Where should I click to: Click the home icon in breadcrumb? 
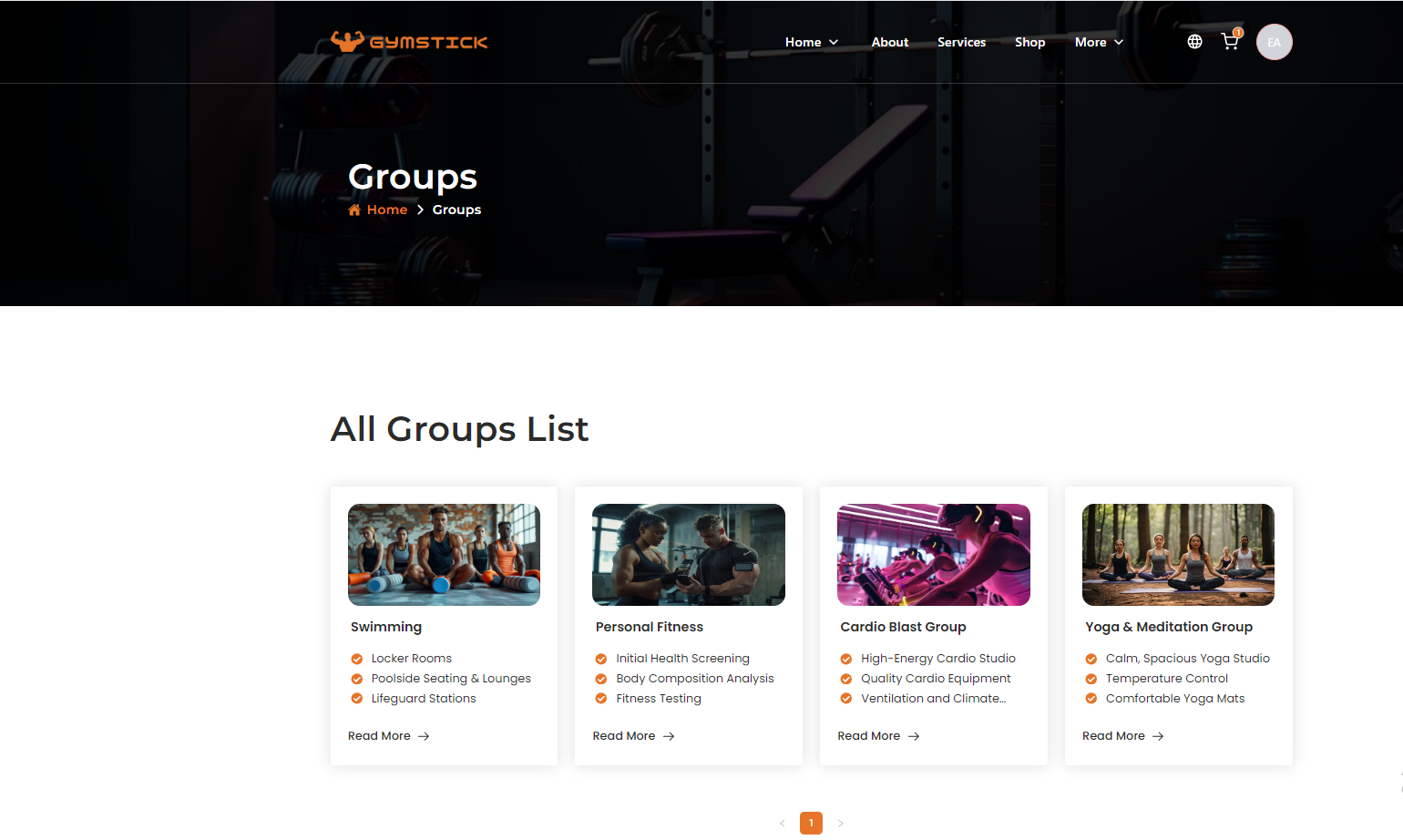354,210
